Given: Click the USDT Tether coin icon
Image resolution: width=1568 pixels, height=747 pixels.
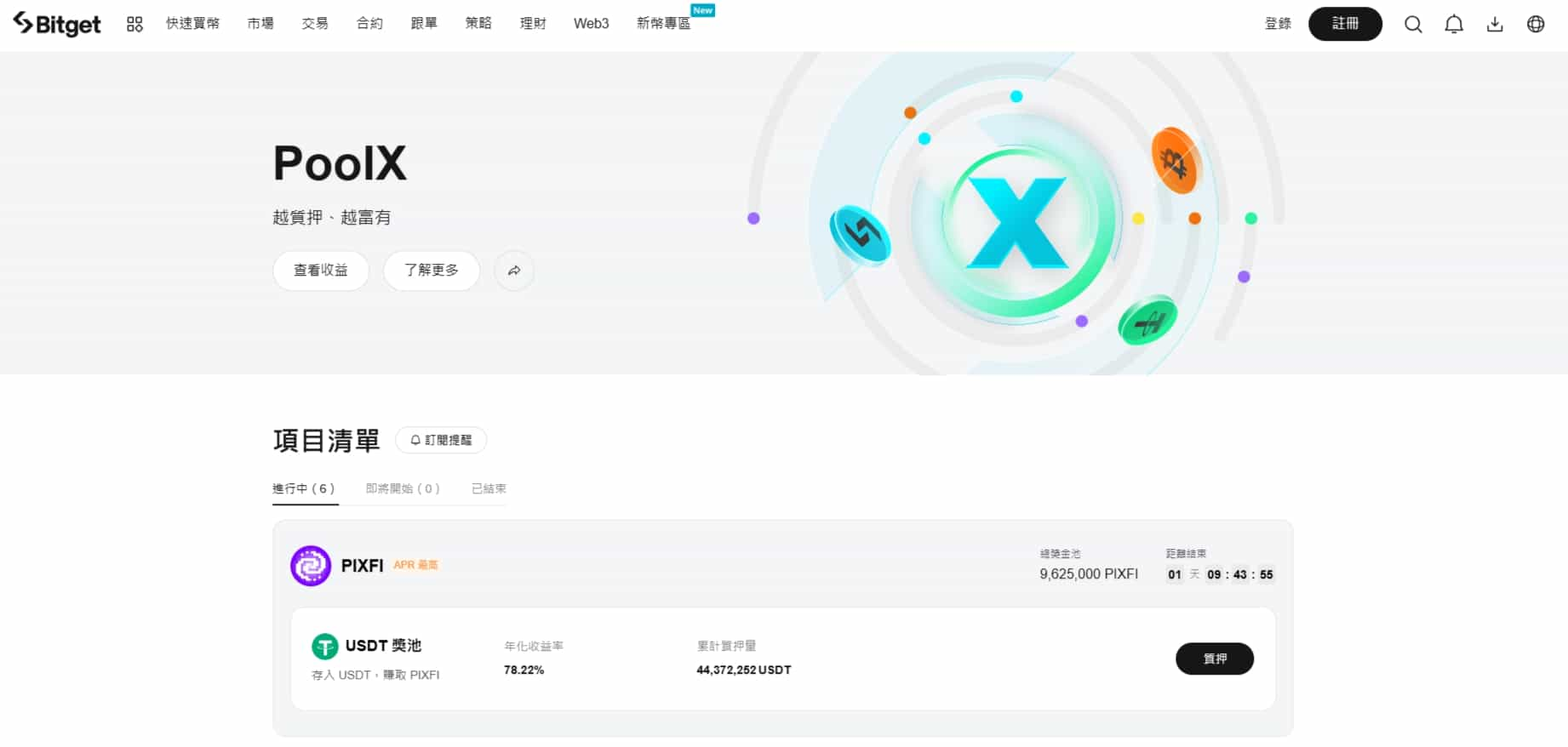Looking at the screenshot, I should pyautogui.click(x=324, y=647).
